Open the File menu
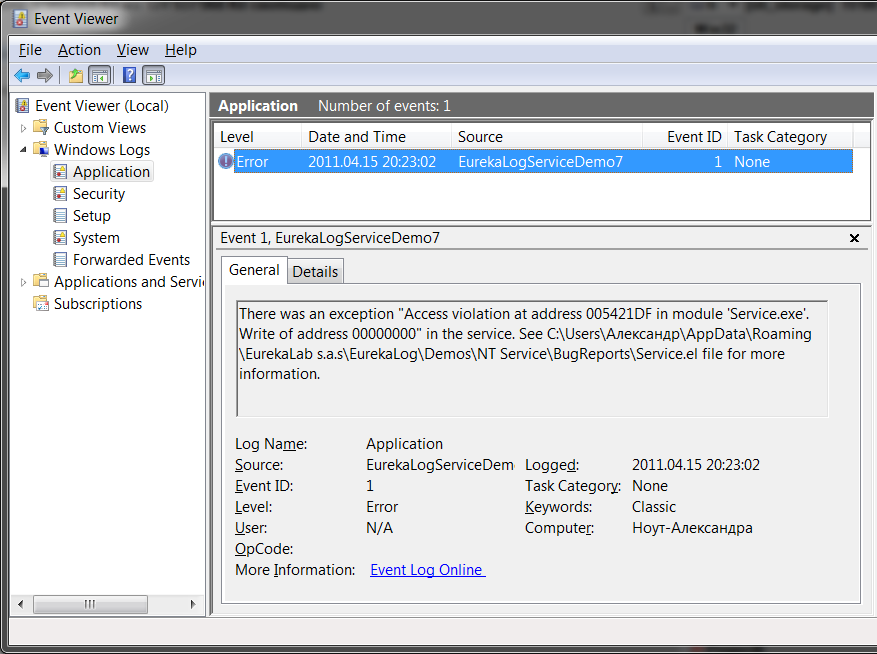877x654 pixels. coord(30,50)
